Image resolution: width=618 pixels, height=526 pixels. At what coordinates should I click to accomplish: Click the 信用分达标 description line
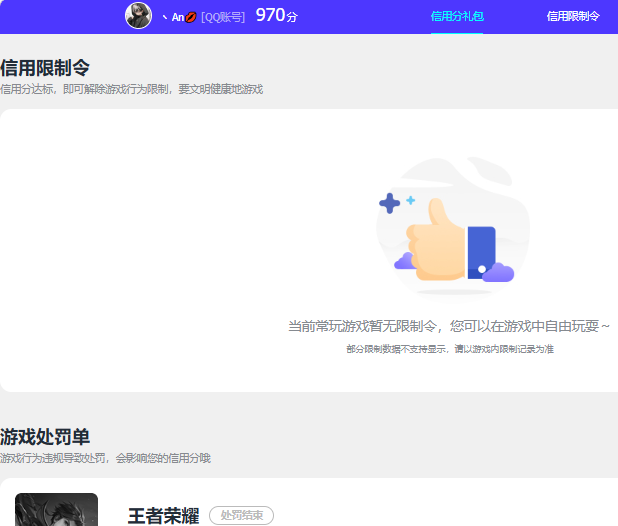click(131, 89)
